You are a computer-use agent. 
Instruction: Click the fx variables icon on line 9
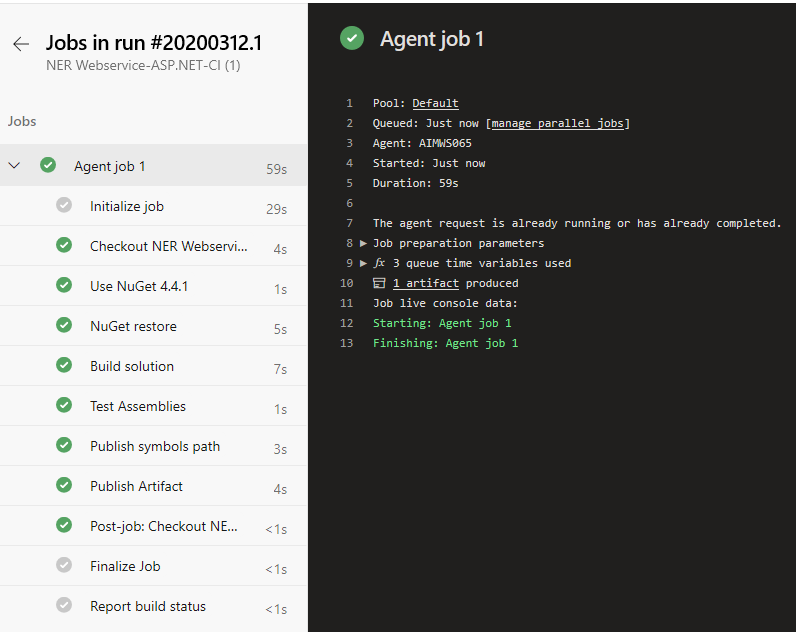click(379, 263)
